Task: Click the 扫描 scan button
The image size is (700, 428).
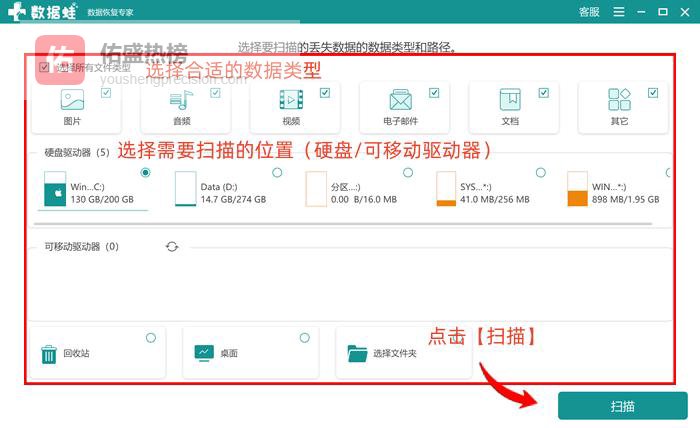Action: (x=622, y=406)
